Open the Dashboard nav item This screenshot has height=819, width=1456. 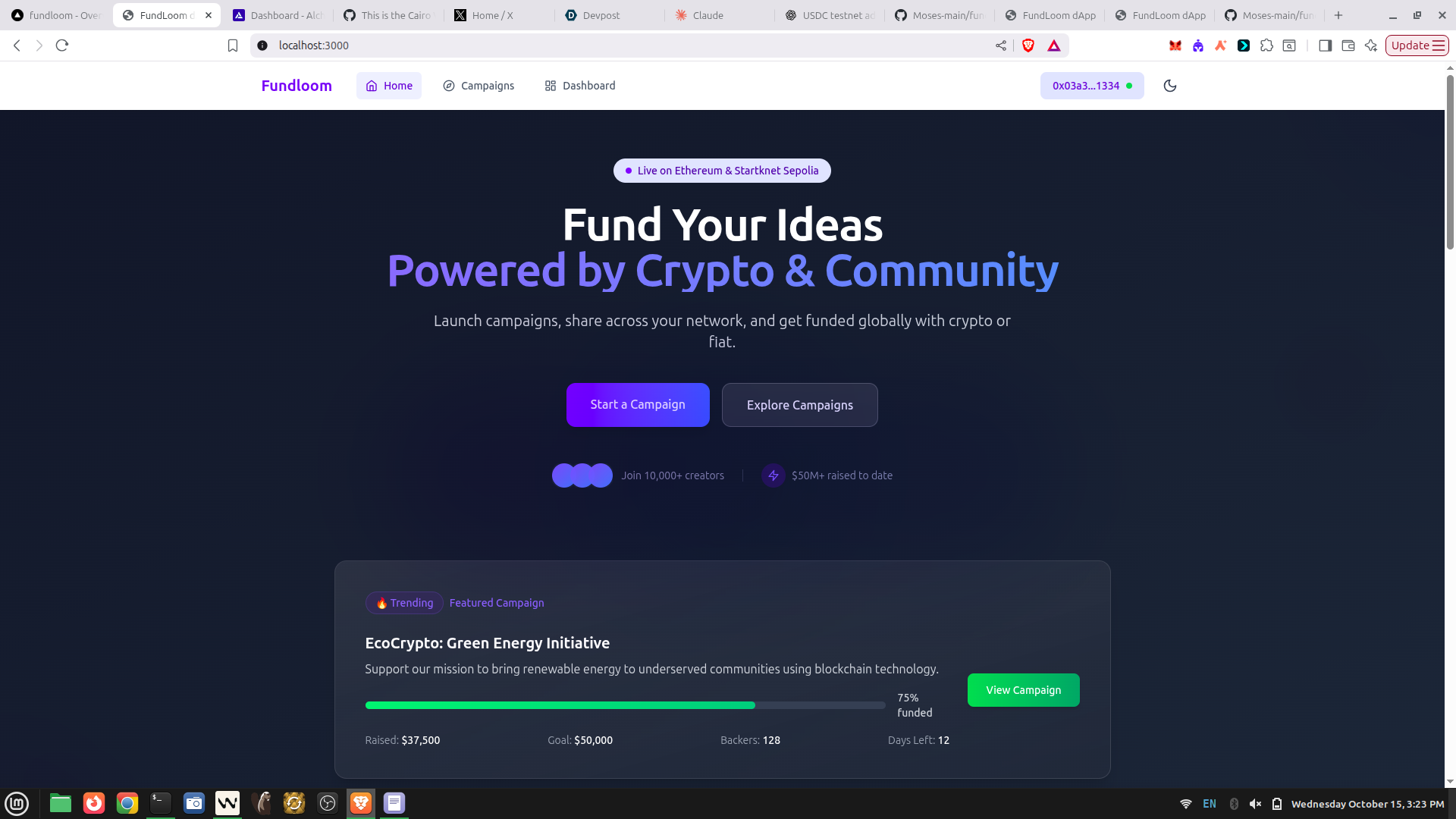point(580,86)
